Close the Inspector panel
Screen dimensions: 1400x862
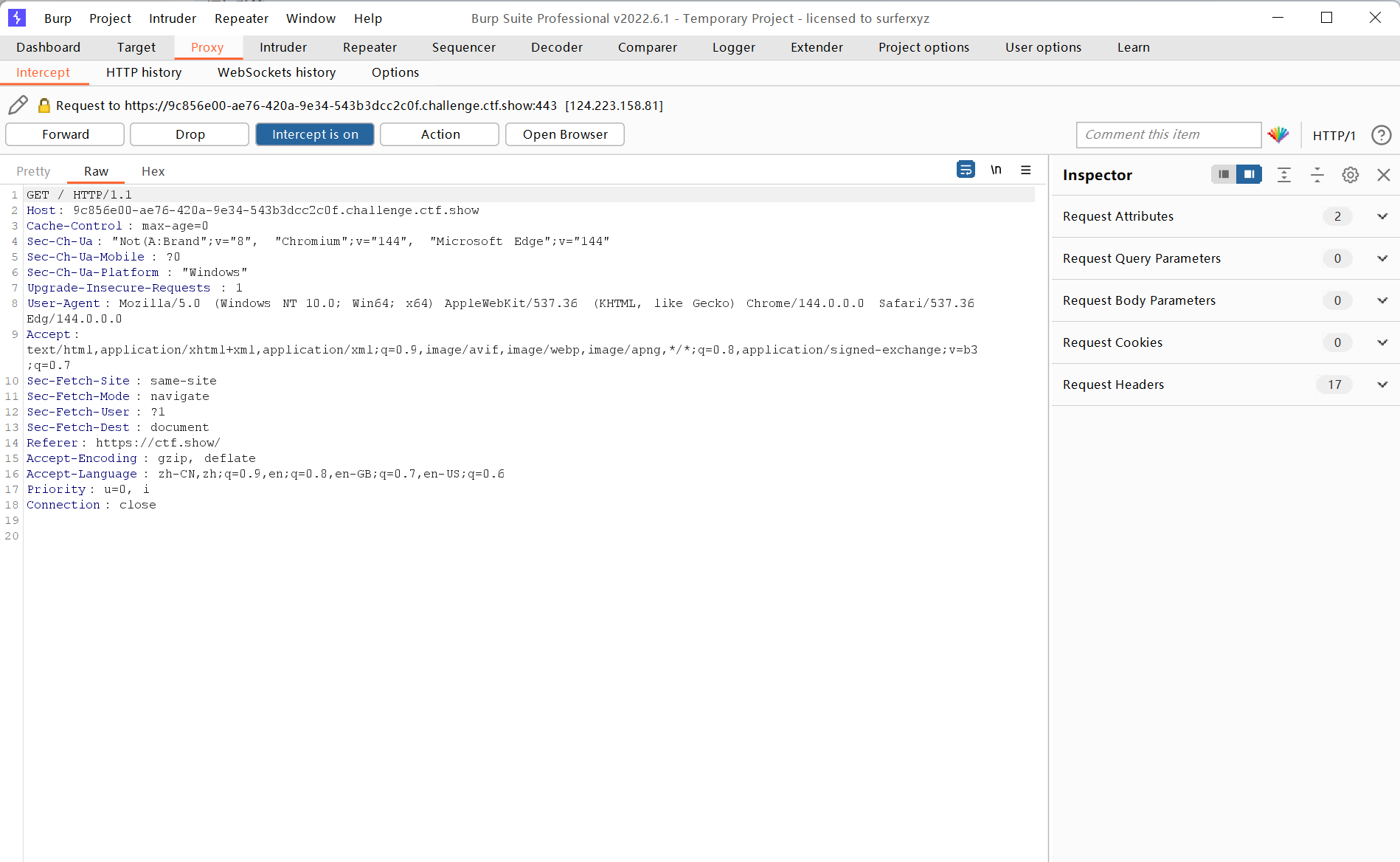click(x=1384, y=175)
